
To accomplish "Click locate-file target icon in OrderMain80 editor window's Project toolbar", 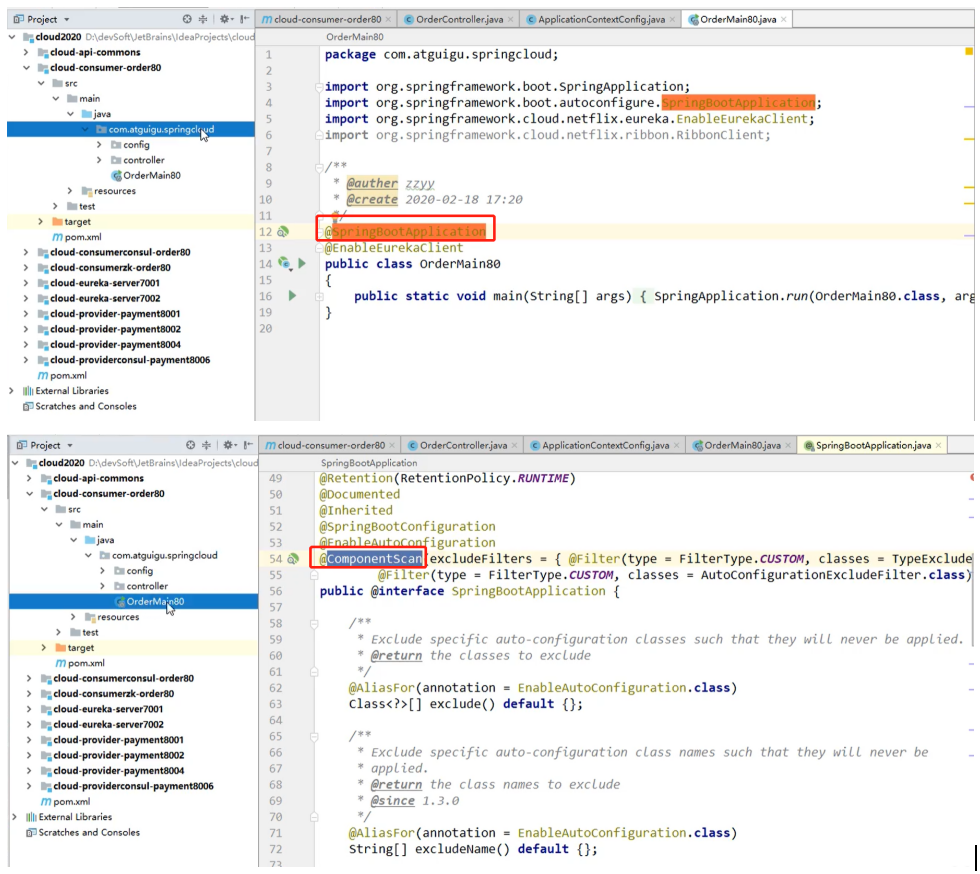I will point(186,19).
